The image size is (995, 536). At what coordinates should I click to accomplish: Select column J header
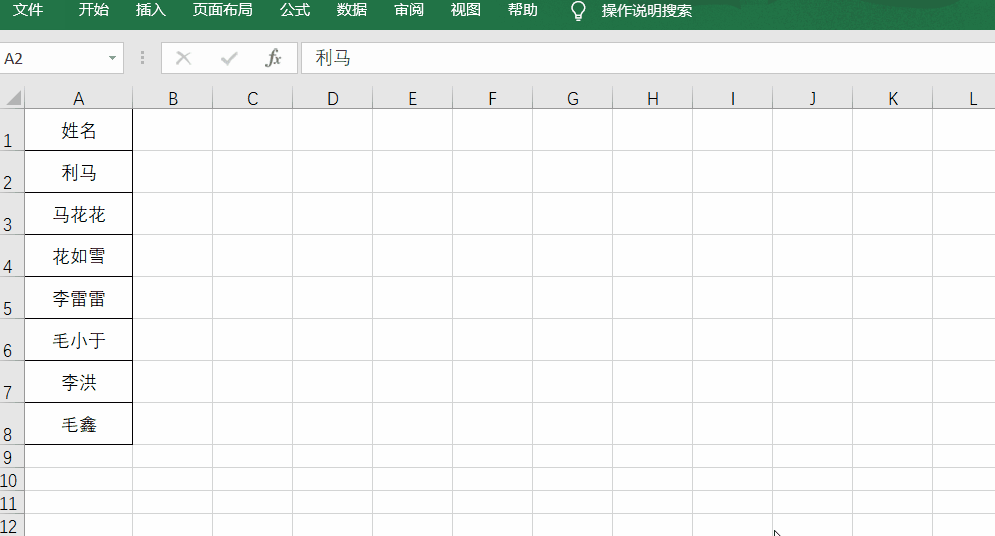(812, 98)
